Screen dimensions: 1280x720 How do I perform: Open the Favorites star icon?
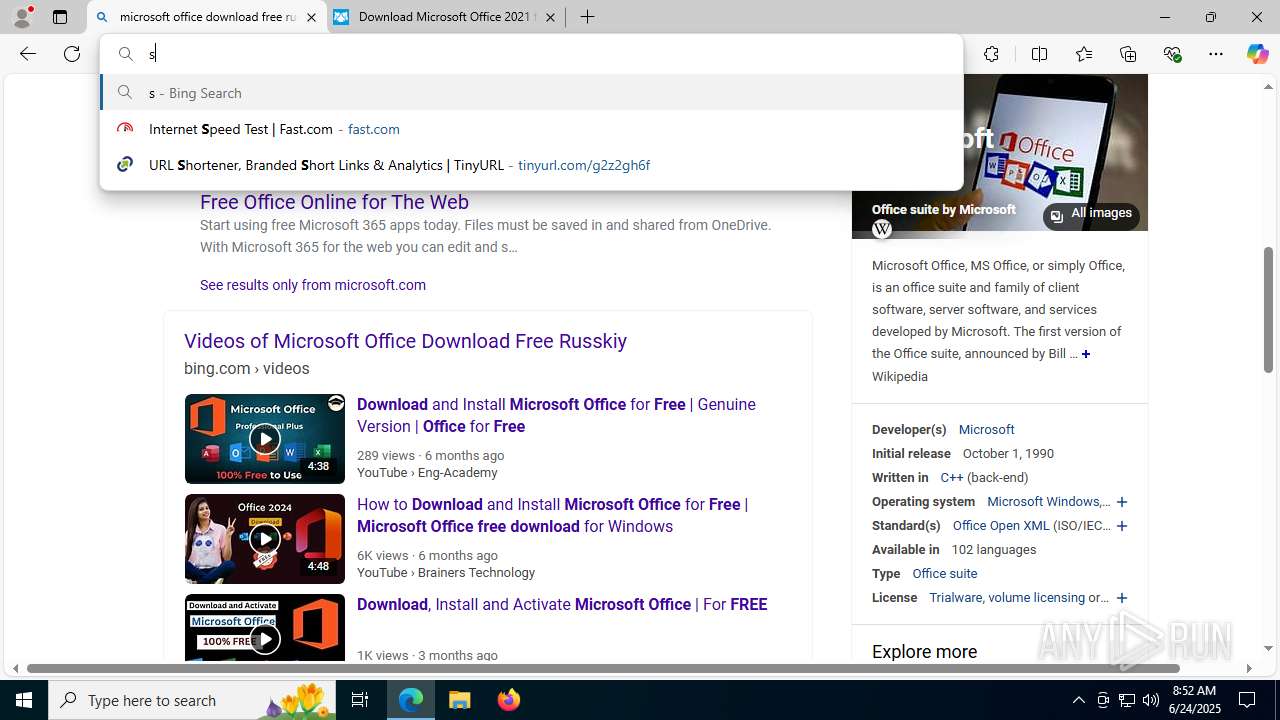point(1084,54)
